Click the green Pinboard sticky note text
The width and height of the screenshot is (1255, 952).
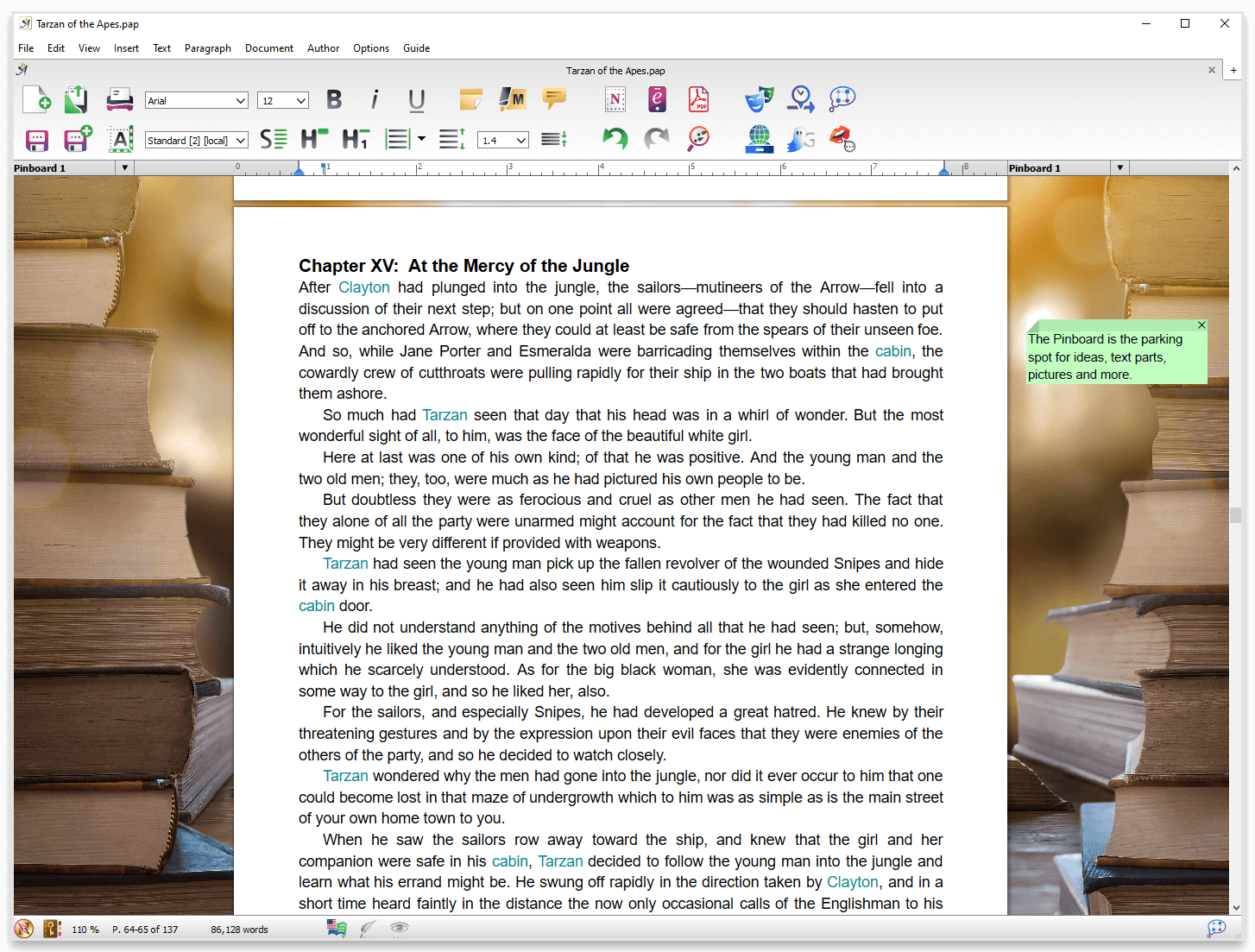pyautogui.click(x=1105, y=357)
